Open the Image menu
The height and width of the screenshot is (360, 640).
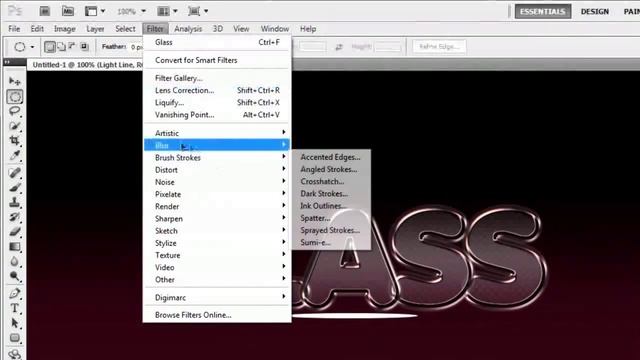pyautogui.click(x=64, y=29)
